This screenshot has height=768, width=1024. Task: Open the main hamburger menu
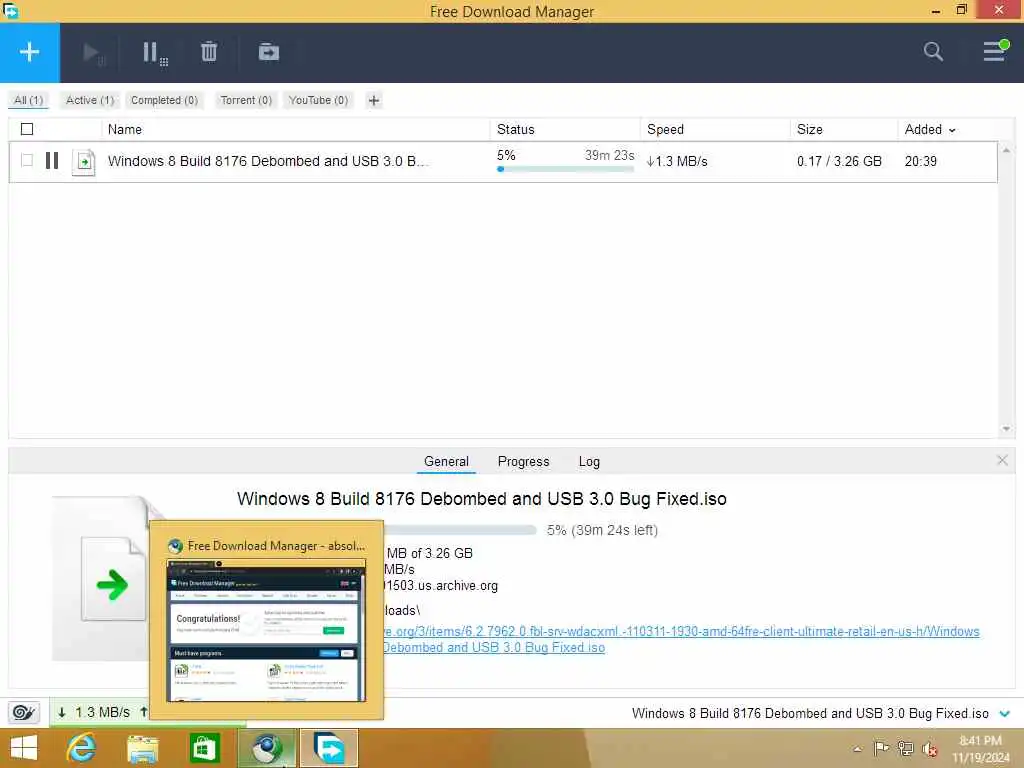995,52
